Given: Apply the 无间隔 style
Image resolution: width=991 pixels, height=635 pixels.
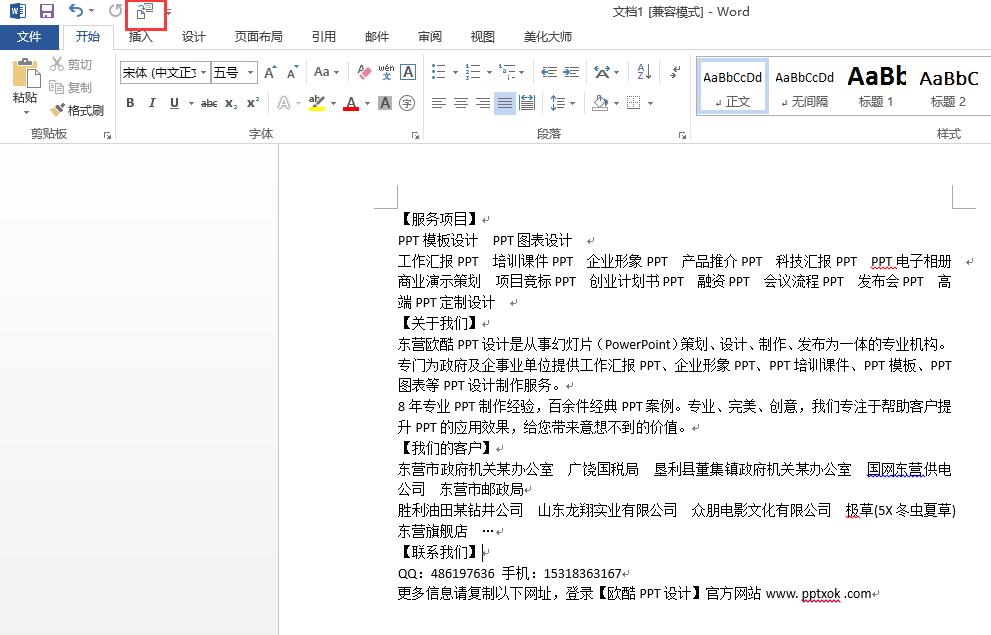Looking at the screenshot, I should (x=805, y=87).
